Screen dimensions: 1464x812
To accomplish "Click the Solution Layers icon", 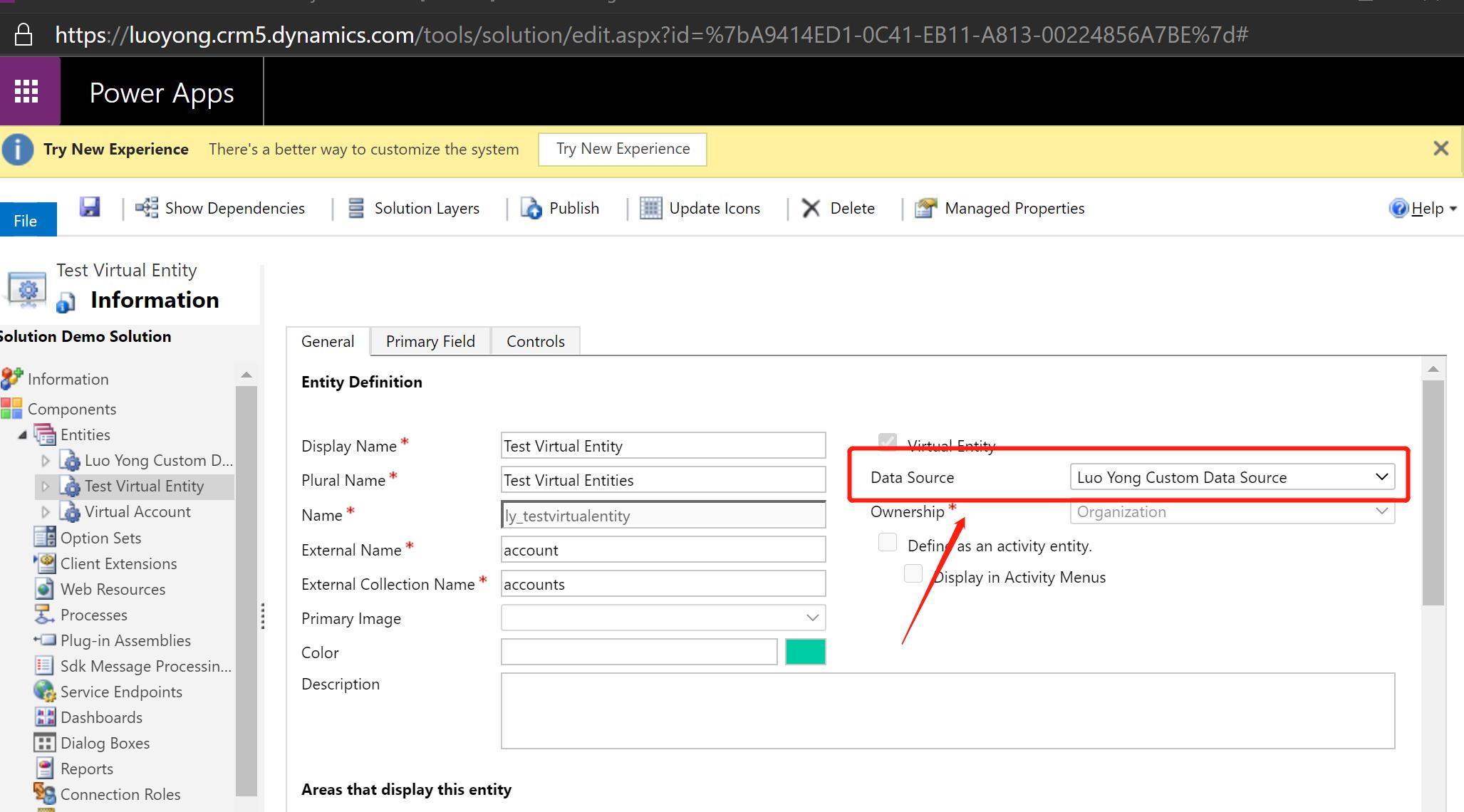I will coord(356,208).
